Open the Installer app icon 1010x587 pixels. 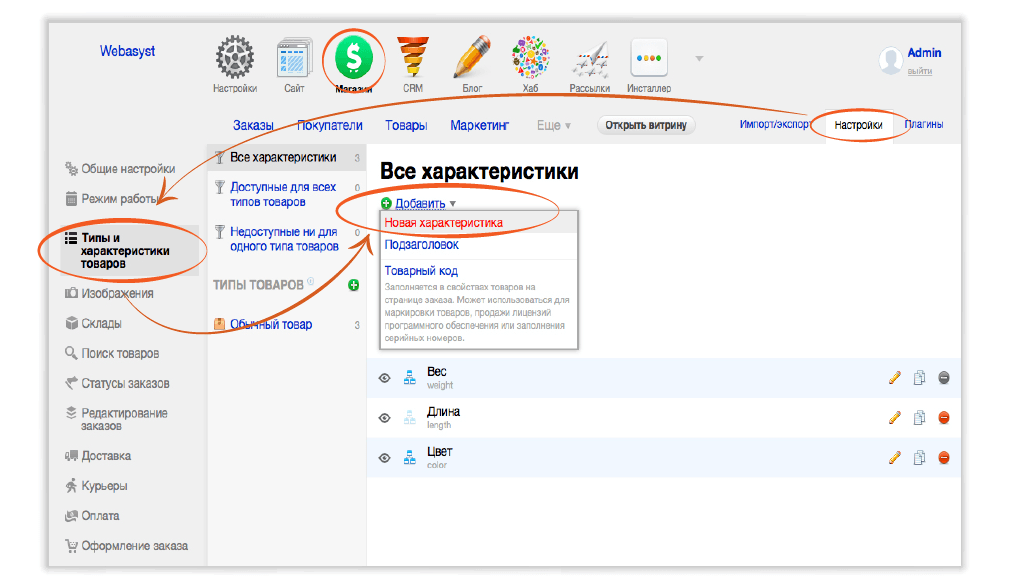pyautogui.click(x=649, y=58)
